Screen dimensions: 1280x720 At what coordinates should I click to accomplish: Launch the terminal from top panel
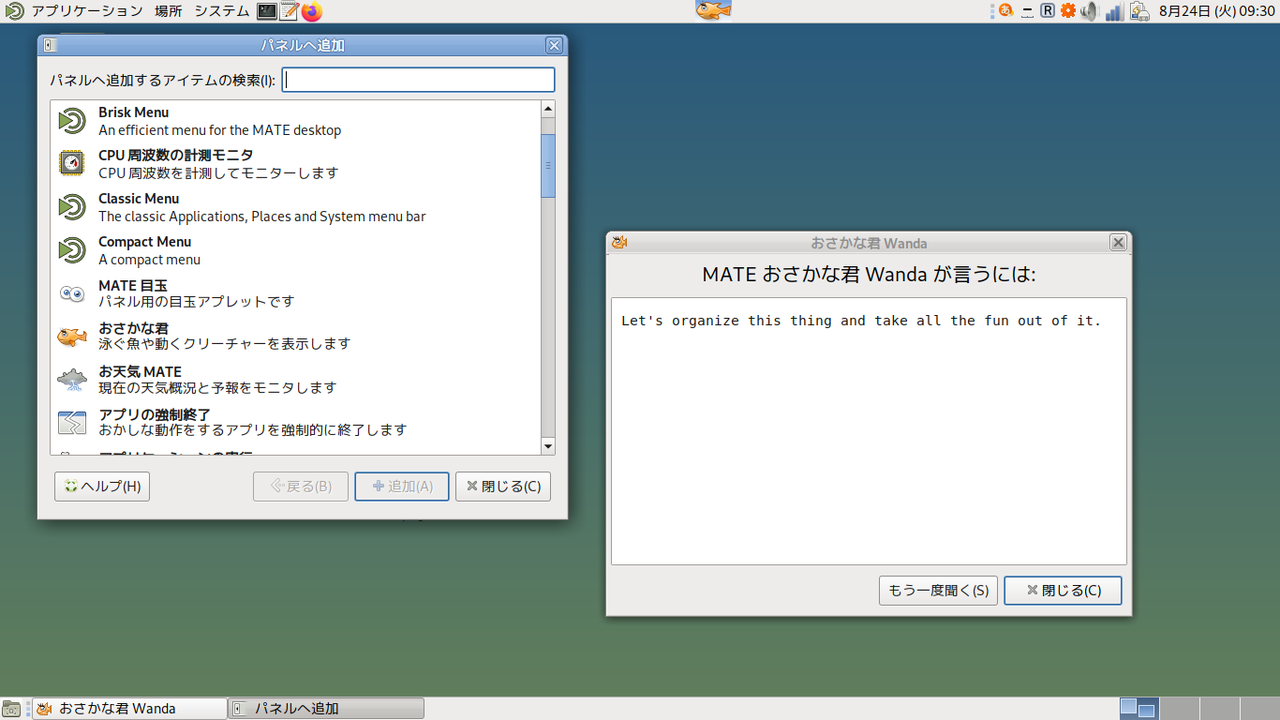pos(266,11)
